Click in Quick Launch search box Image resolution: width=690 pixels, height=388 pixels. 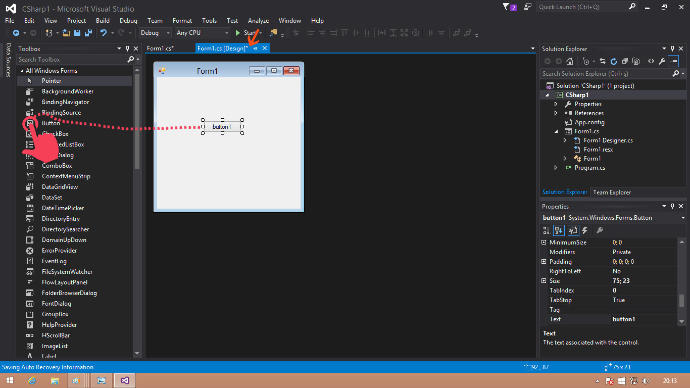pos(582,7)
